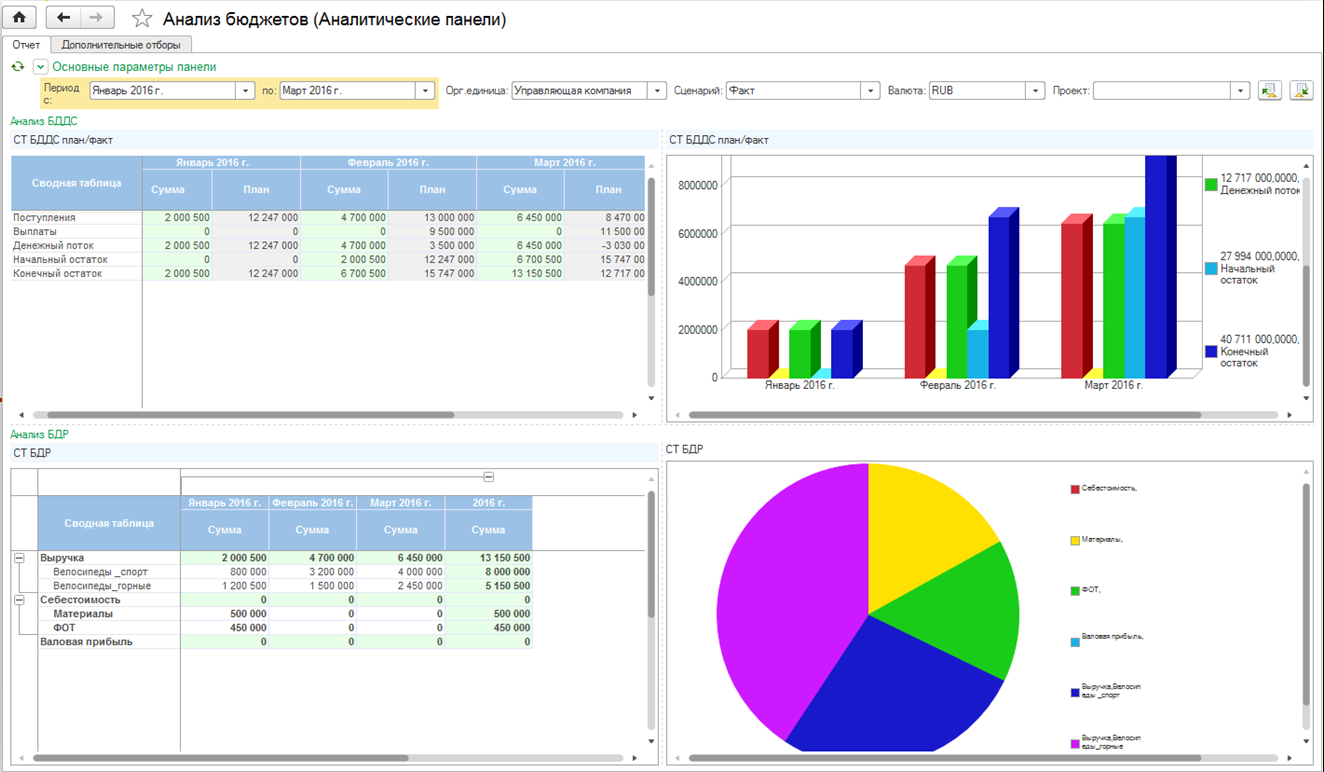Open the Период с date dropdown

coord(246,91)
